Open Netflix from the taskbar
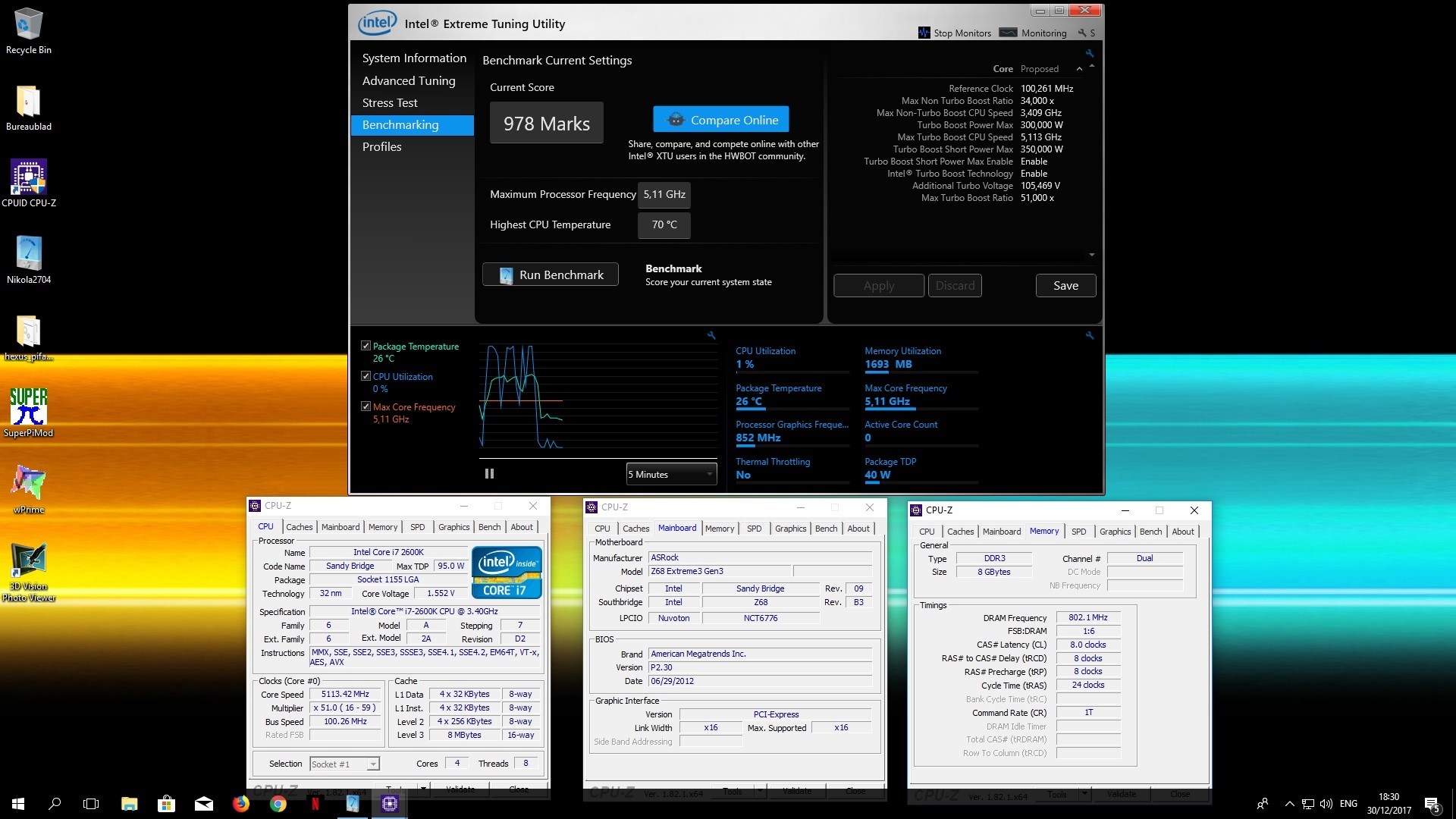Viewport: 1456px width, 819px height. point(315,804)
